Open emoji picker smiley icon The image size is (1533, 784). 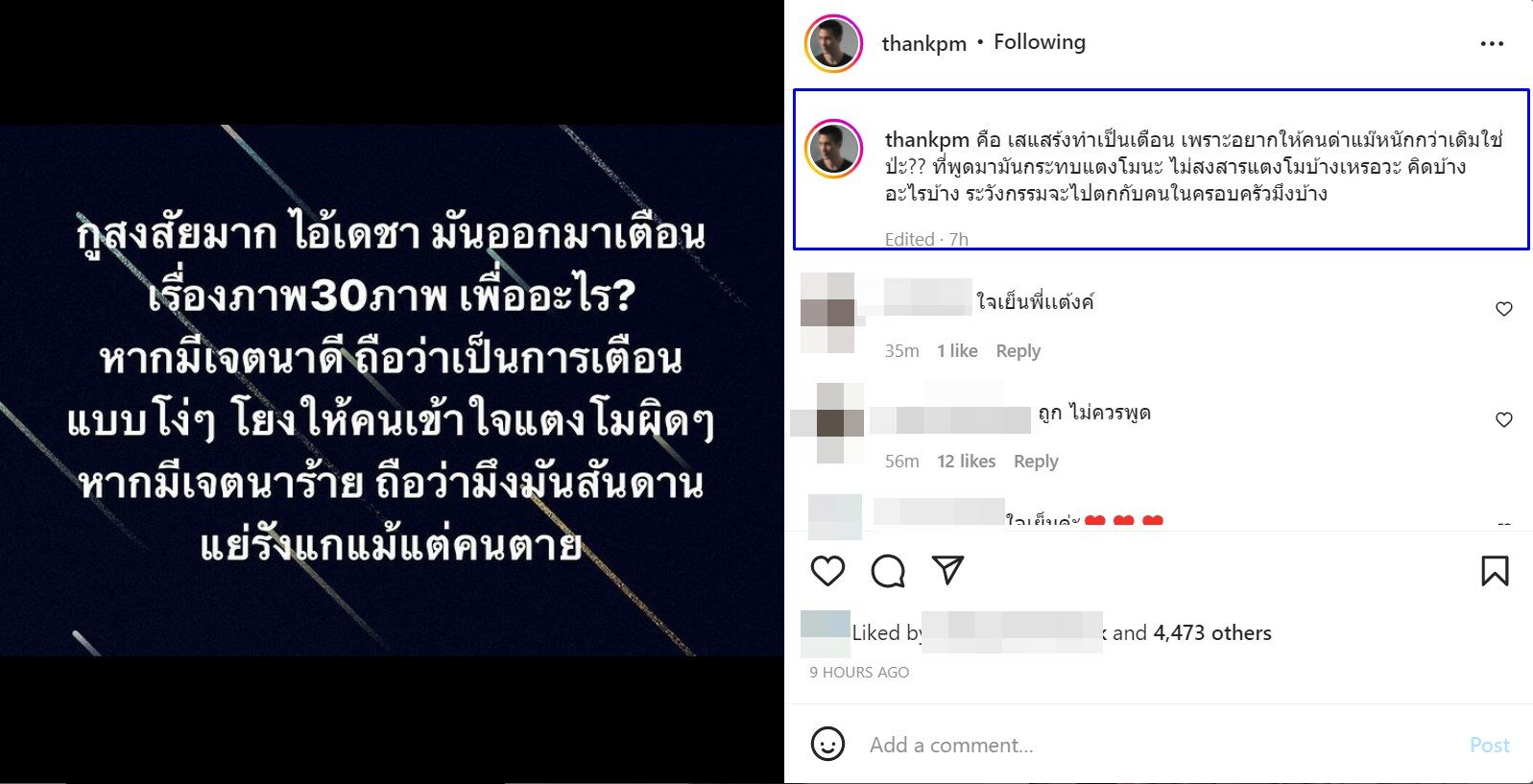click(827, 744)
